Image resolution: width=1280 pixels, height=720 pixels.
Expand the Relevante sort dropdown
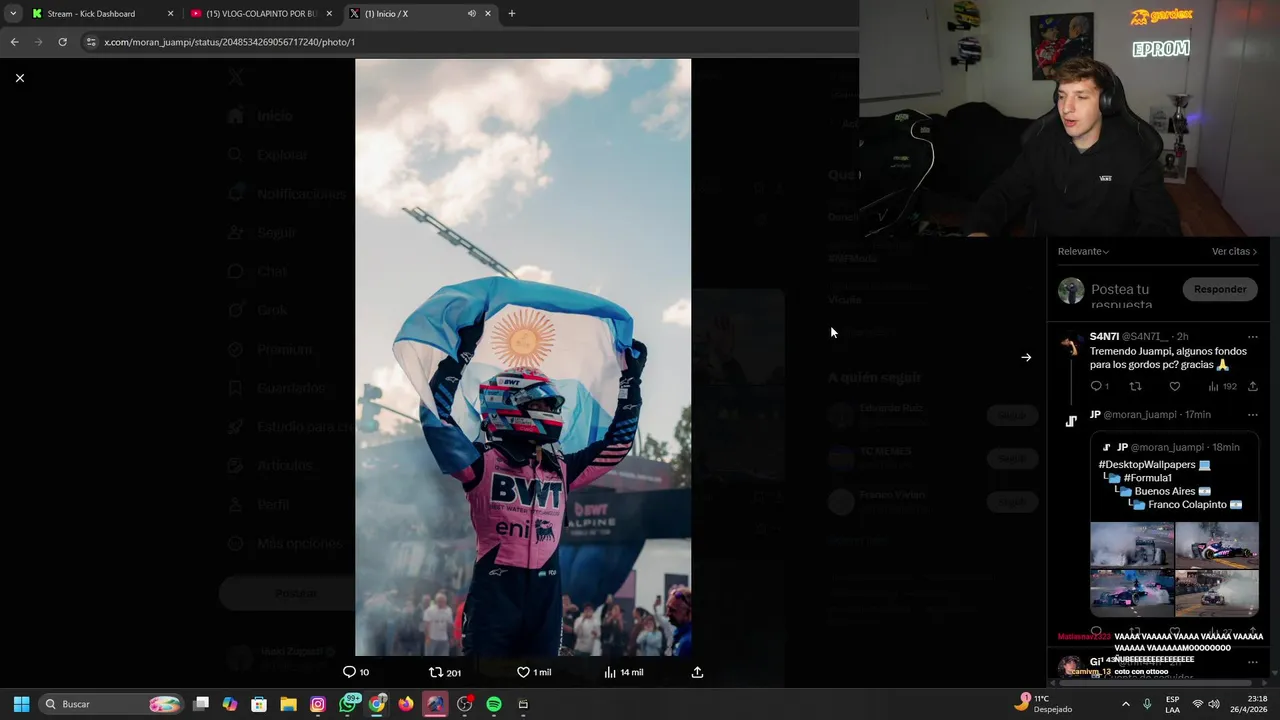[1083, 251]
